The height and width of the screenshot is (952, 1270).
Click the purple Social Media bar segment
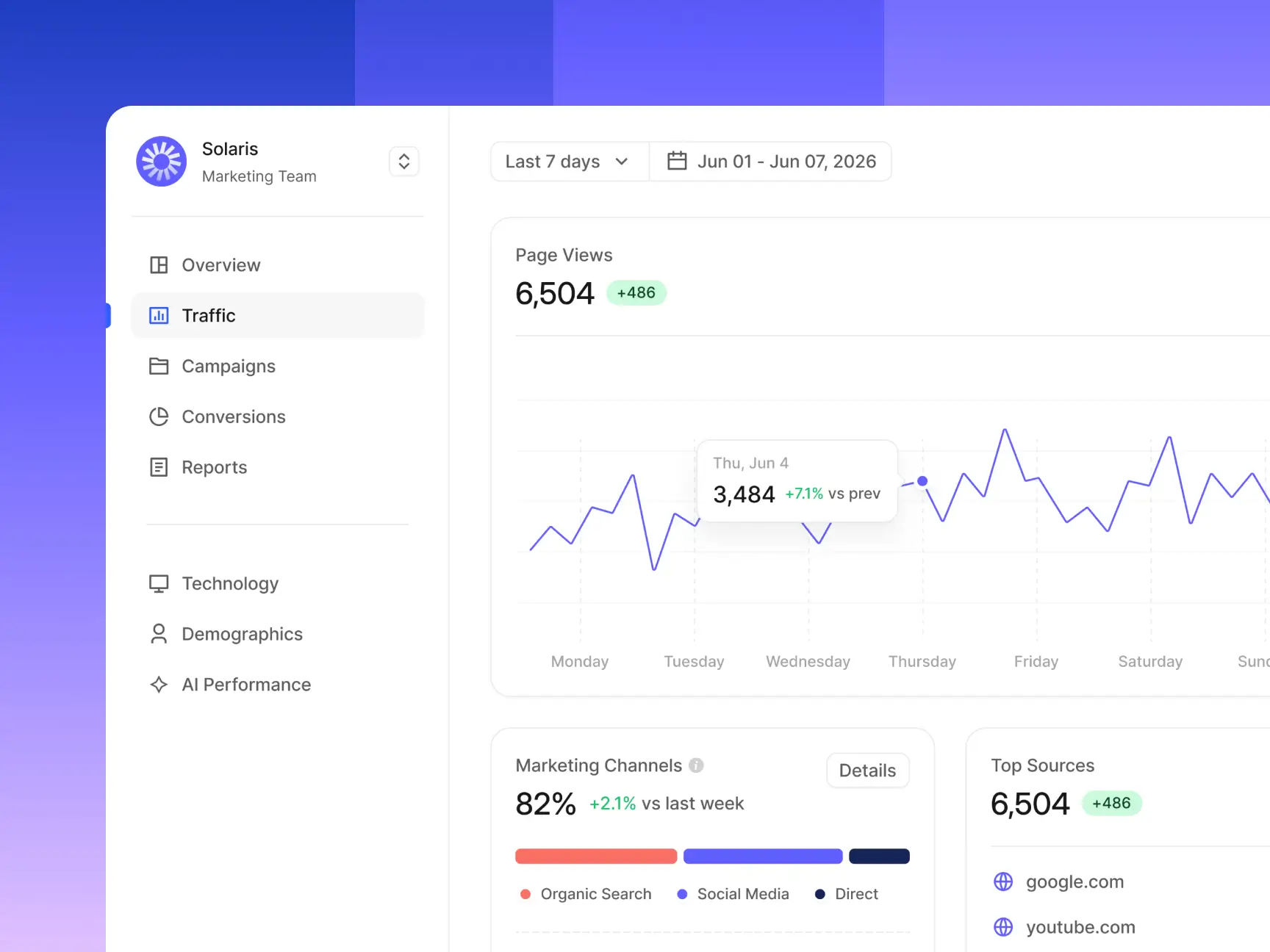[763, 856]
